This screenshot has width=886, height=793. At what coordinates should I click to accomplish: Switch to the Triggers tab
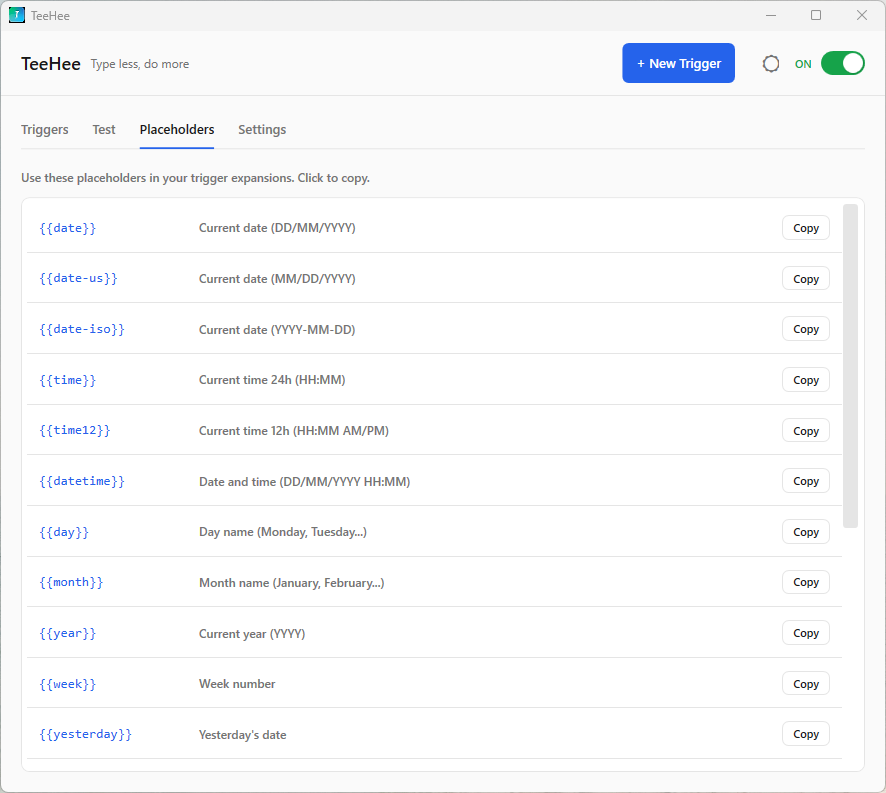point(44,129)
